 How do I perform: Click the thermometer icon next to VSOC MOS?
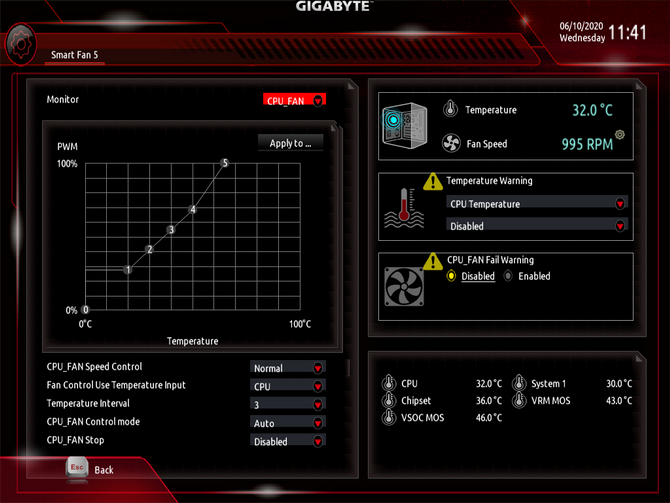click(388, 417)
